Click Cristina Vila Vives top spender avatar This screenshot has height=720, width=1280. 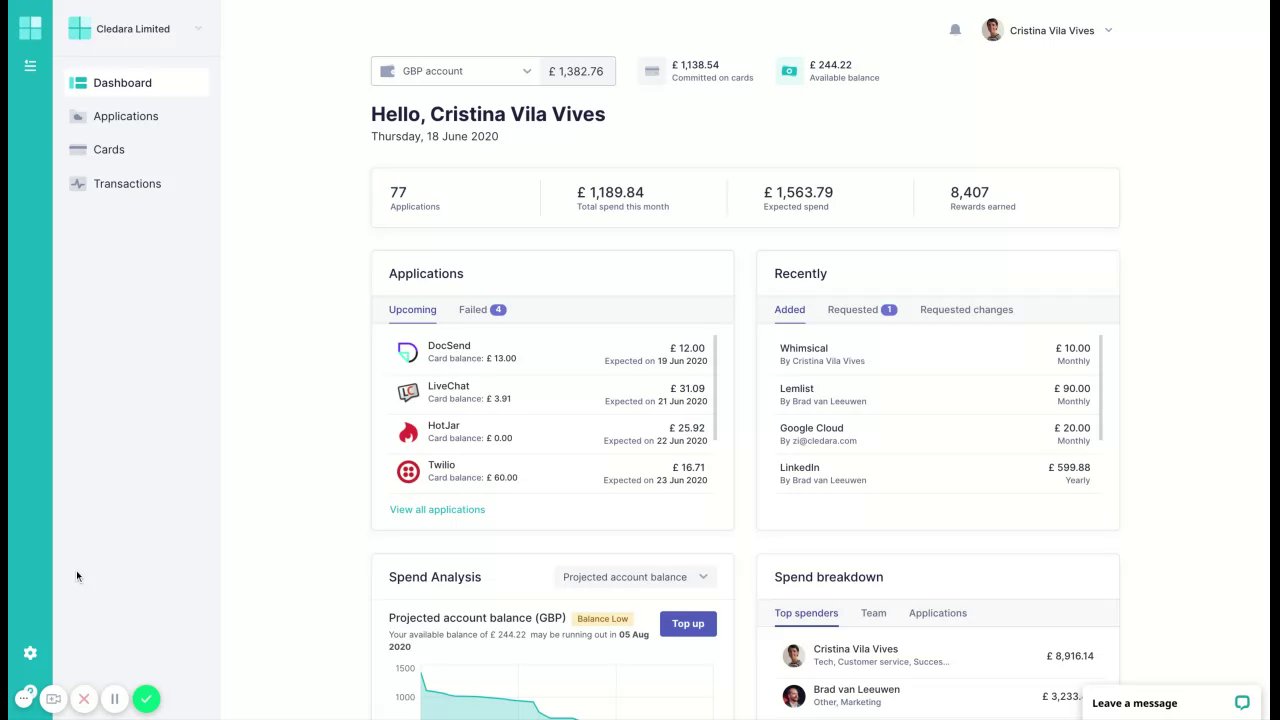tap(794, 656)
